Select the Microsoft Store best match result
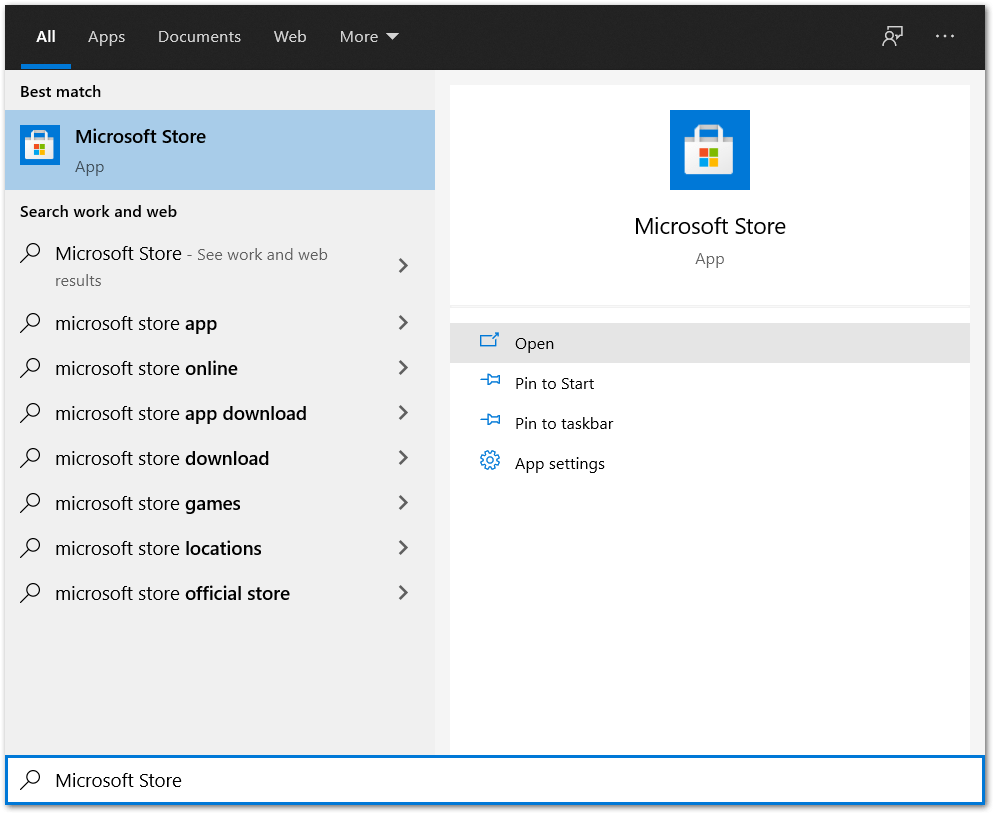The image size is (994, 814). 220,150
